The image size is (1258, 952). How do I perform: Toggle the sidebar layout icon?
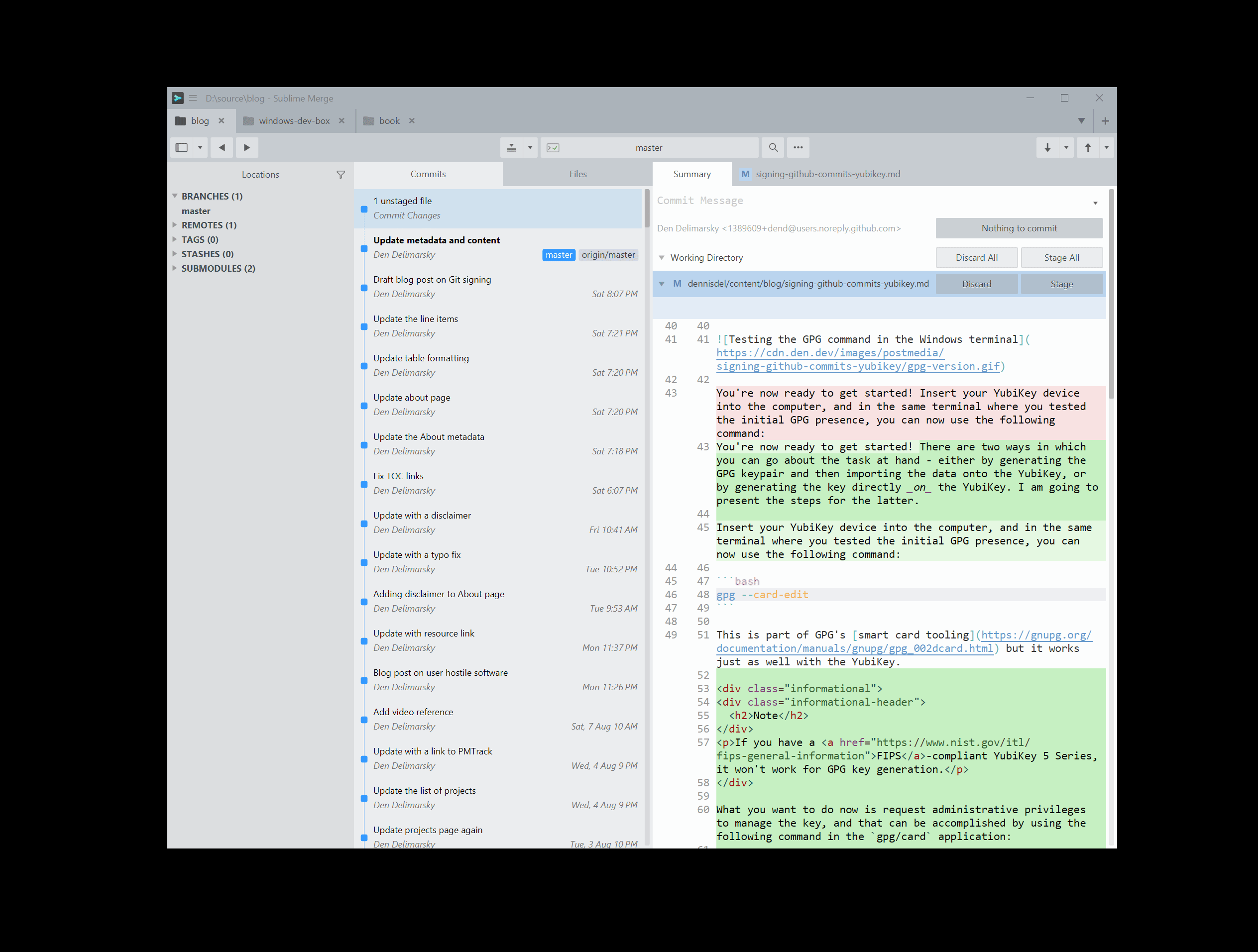pyautogui.click(x=184, y=147)
